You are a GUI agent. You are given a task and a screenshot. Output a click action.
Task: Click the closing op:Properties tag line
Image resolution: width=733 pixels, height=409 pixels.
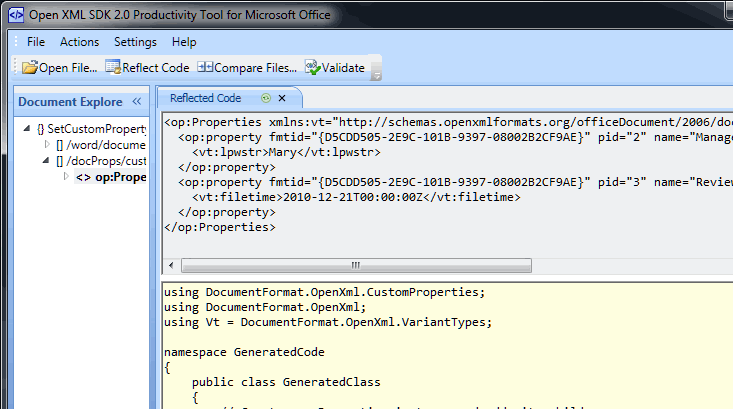click(220, 227)
